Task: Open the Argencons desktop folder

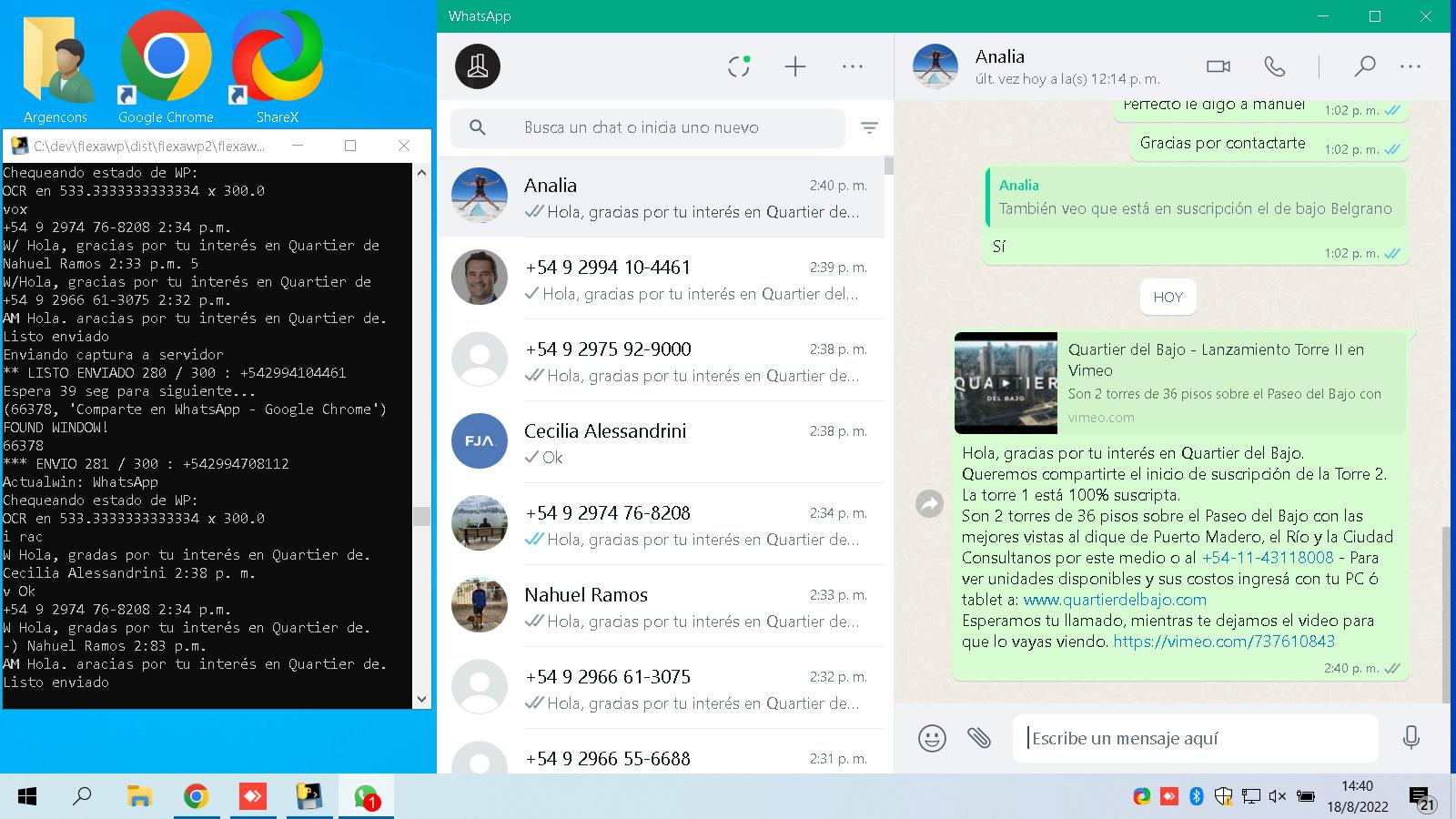Action: click(56, 68)
